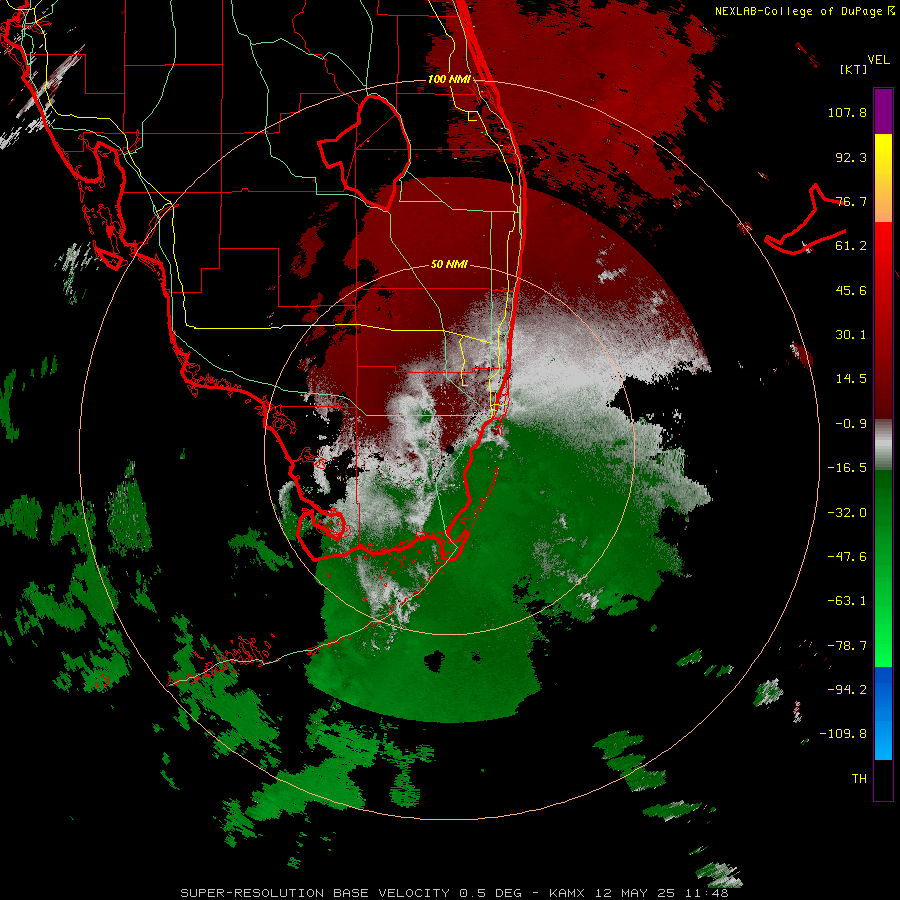Click the radar site dot at ring center
The width and height of the screenshot is (900, 900).
[x=449, y=449]
